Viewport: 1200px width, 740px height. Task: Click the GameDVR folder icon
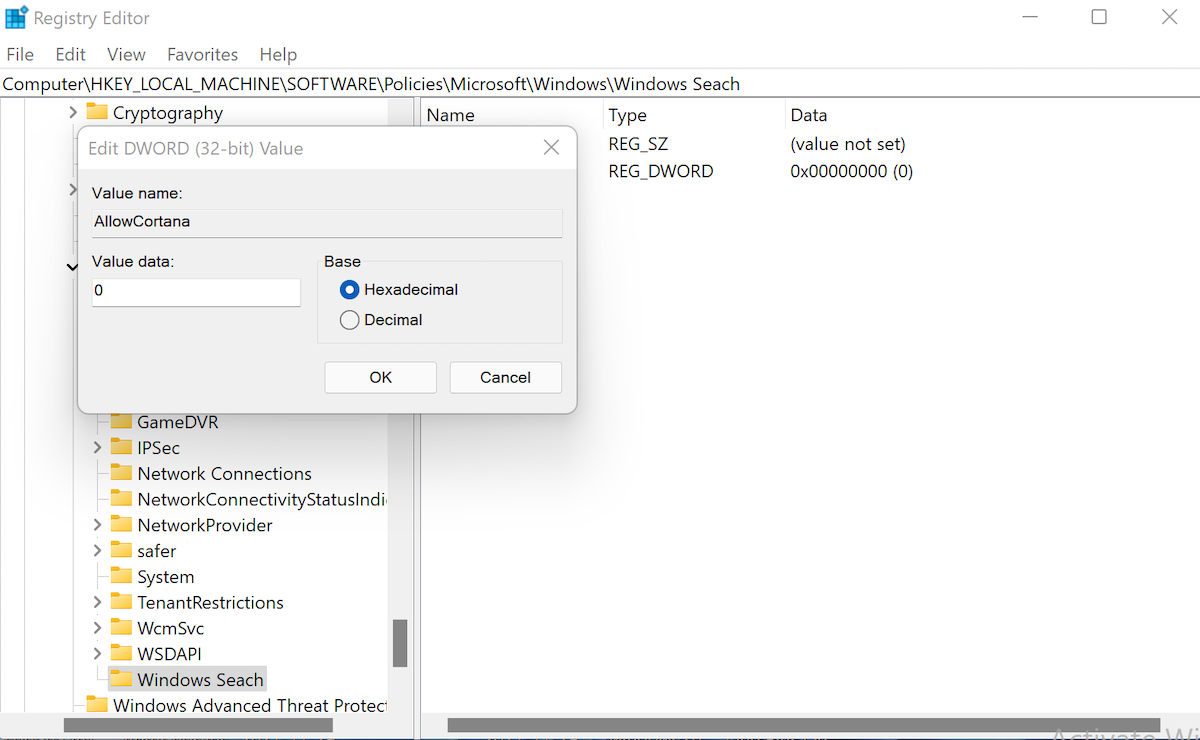coord(121,421)
